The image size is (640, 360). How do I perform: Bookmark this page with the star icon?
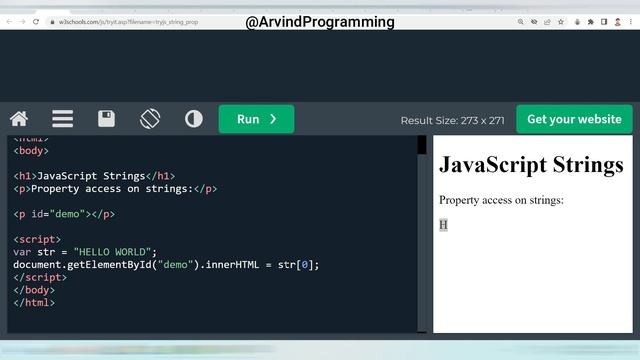[561, 22]
